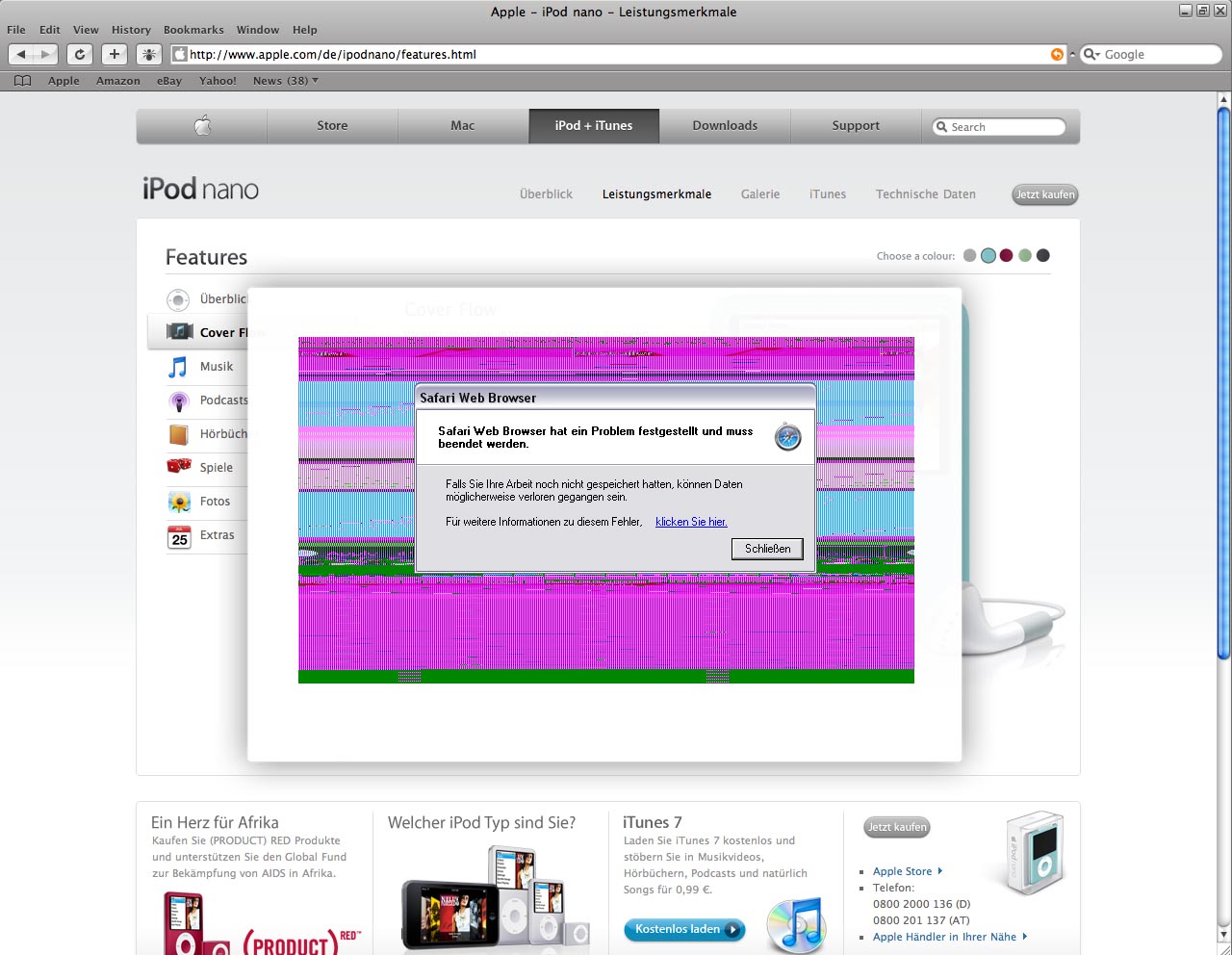Add a bookmark with the plus button

pyautogui.click(x=114, y=54)
